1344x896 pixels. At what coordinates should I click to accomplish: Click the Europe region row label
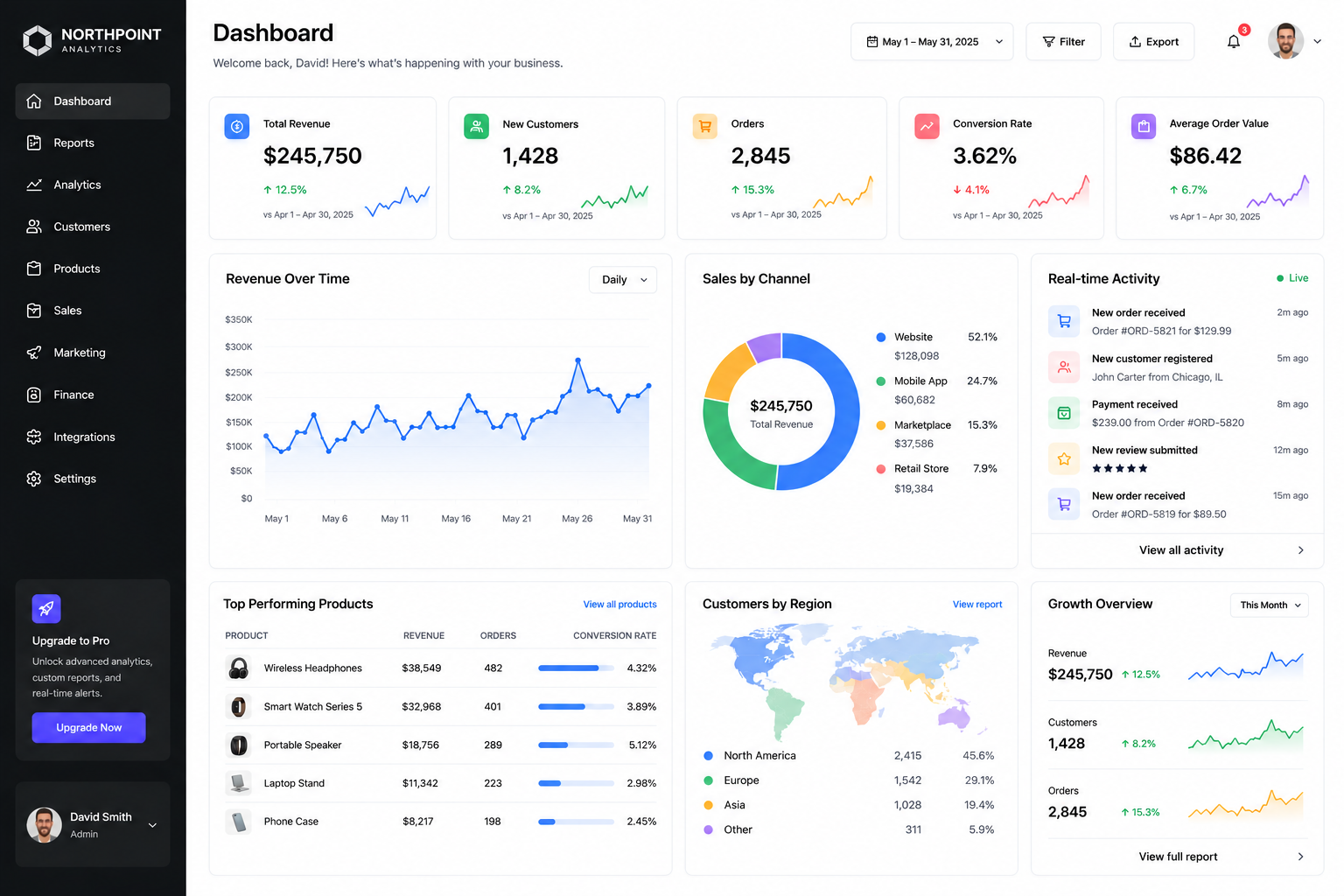pos(741,780)
